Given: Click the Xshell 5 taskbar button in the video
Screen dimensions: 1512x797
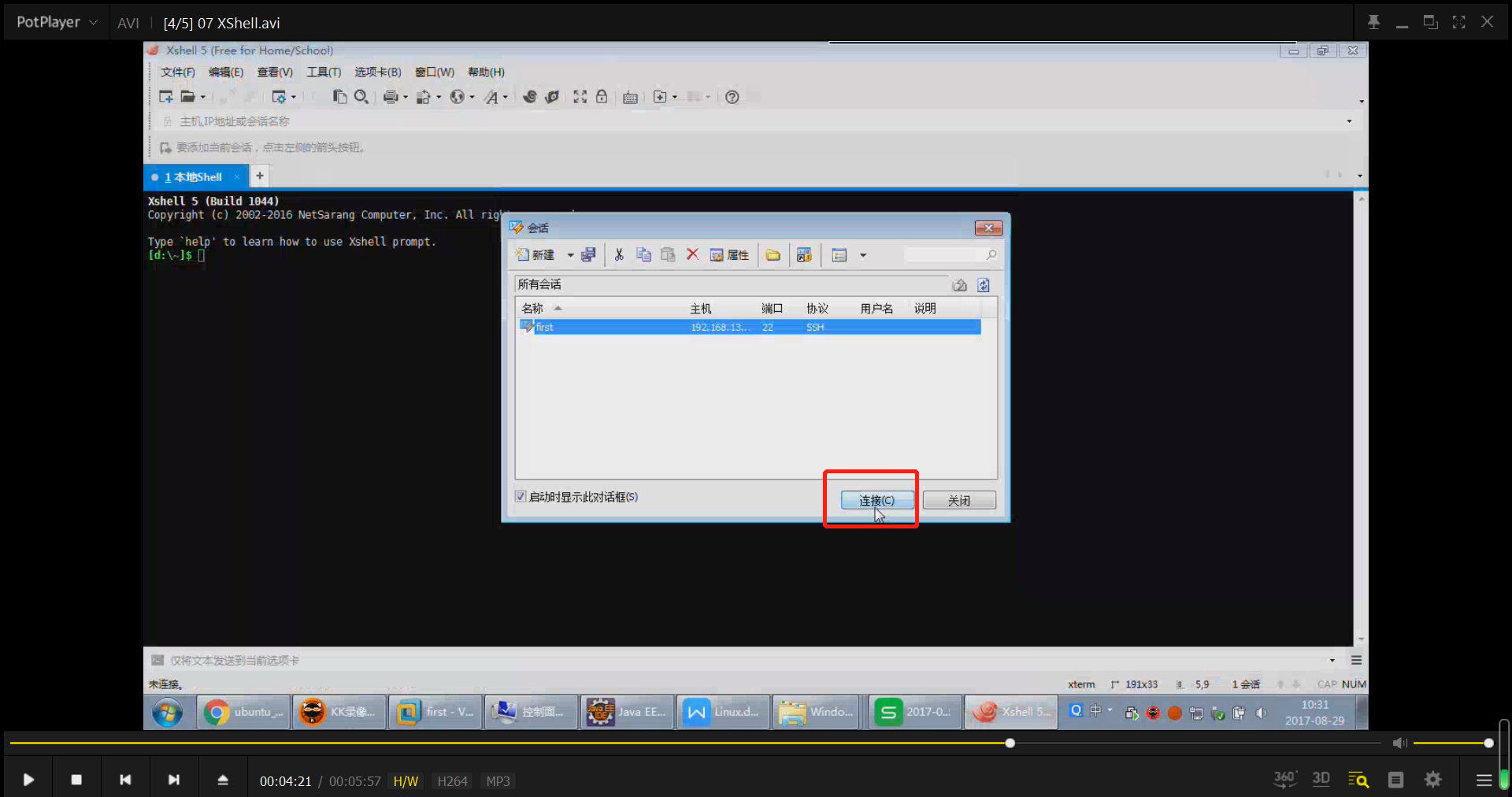Looking at the screenshot, I should point(1011,712).
